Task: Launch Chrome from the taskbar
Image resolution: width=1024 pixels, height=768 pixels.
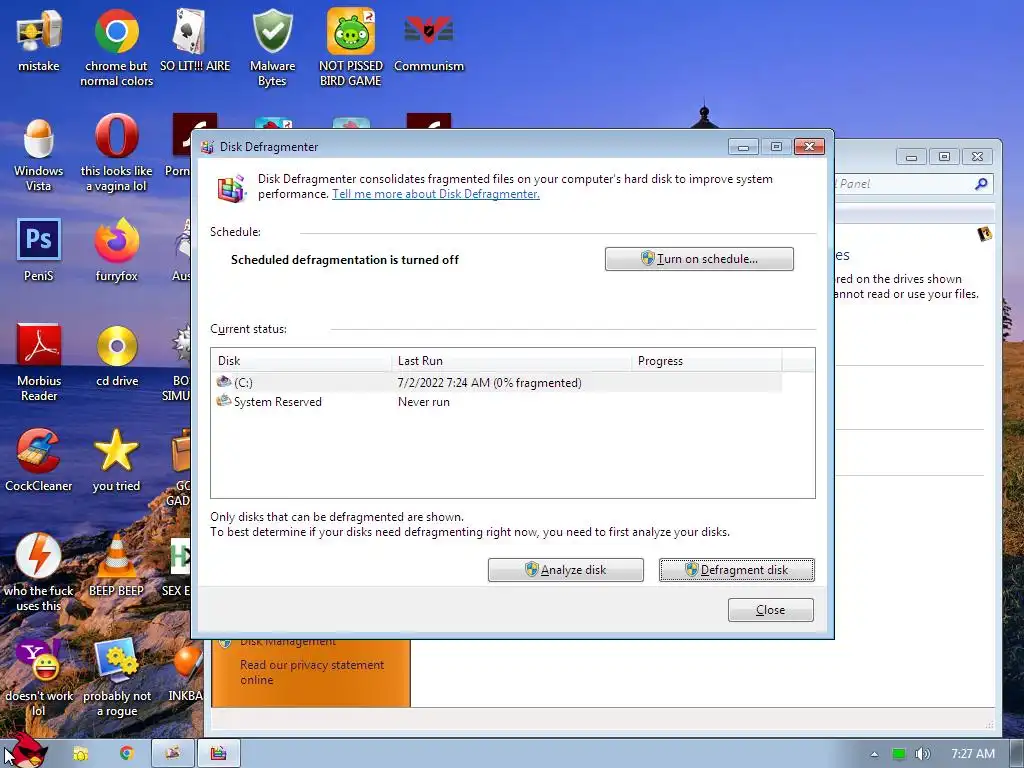Action: point(126,754)
